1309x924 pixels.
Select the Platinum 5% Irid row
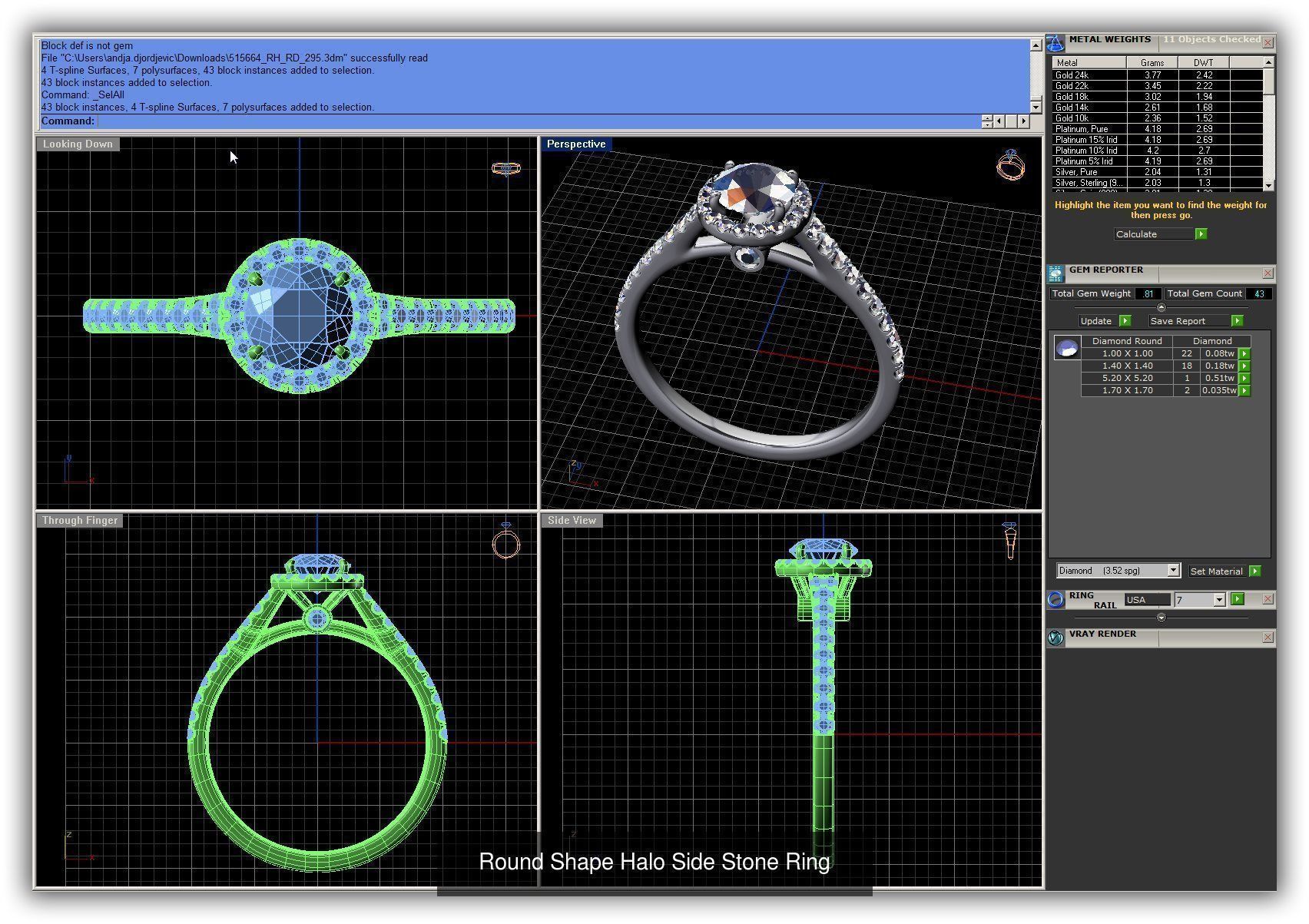click(x=1158, y=161)
